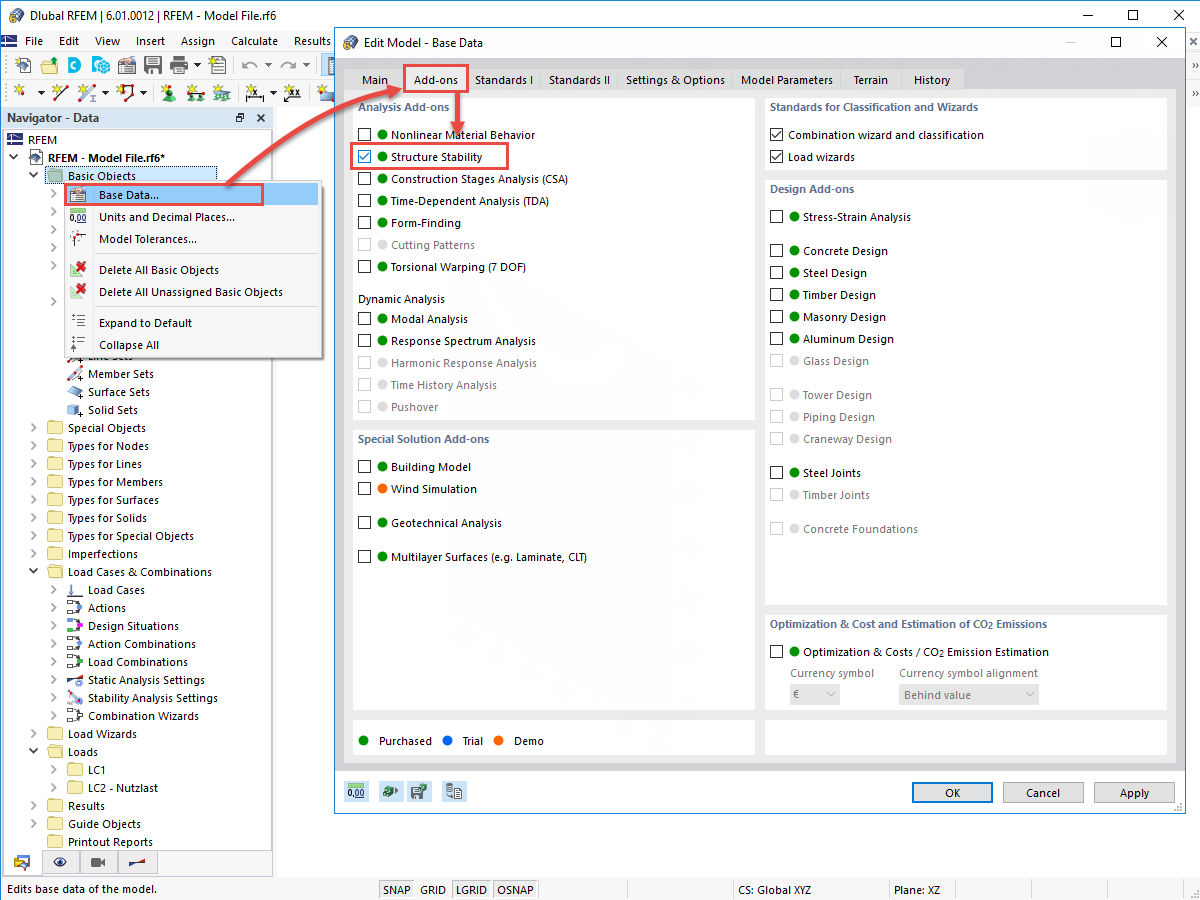Open the currency symbol dropdown
The height and width of the screenshot is (900, 1200).
coord(814,694)
